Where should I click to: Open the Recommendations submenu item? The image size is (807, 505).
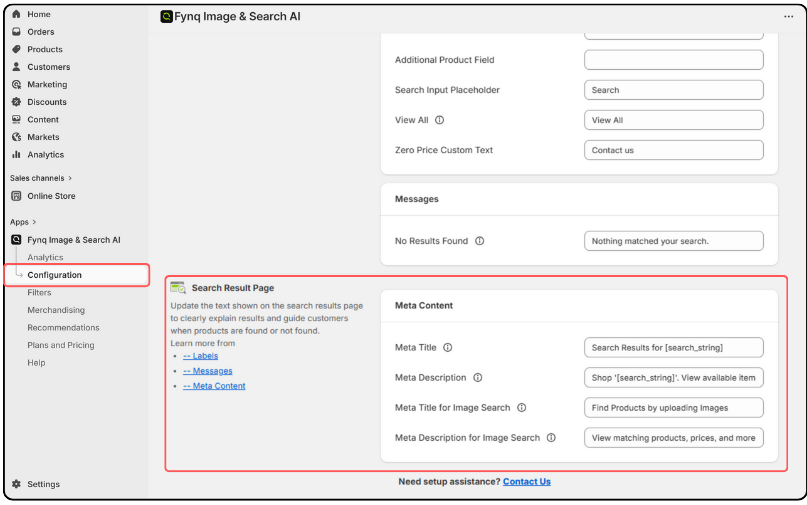[x=63, y=327]
